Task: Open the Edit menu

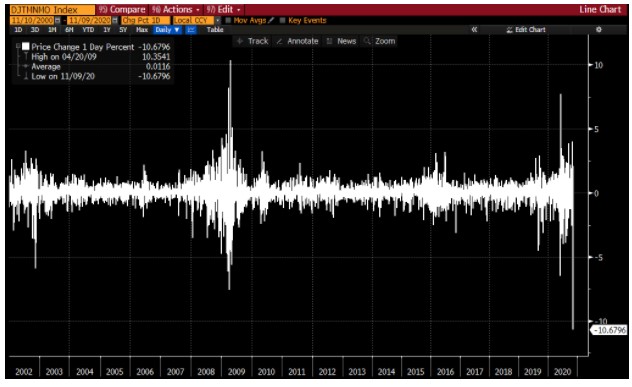Action: (223, 10)
